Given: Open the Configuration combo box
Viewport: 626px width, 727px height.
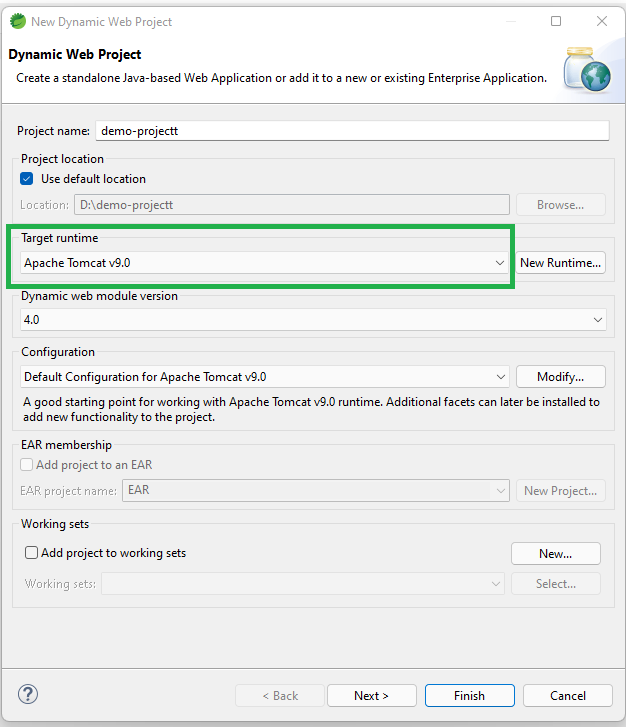Looking at the screenshot, I should point(265,377).
